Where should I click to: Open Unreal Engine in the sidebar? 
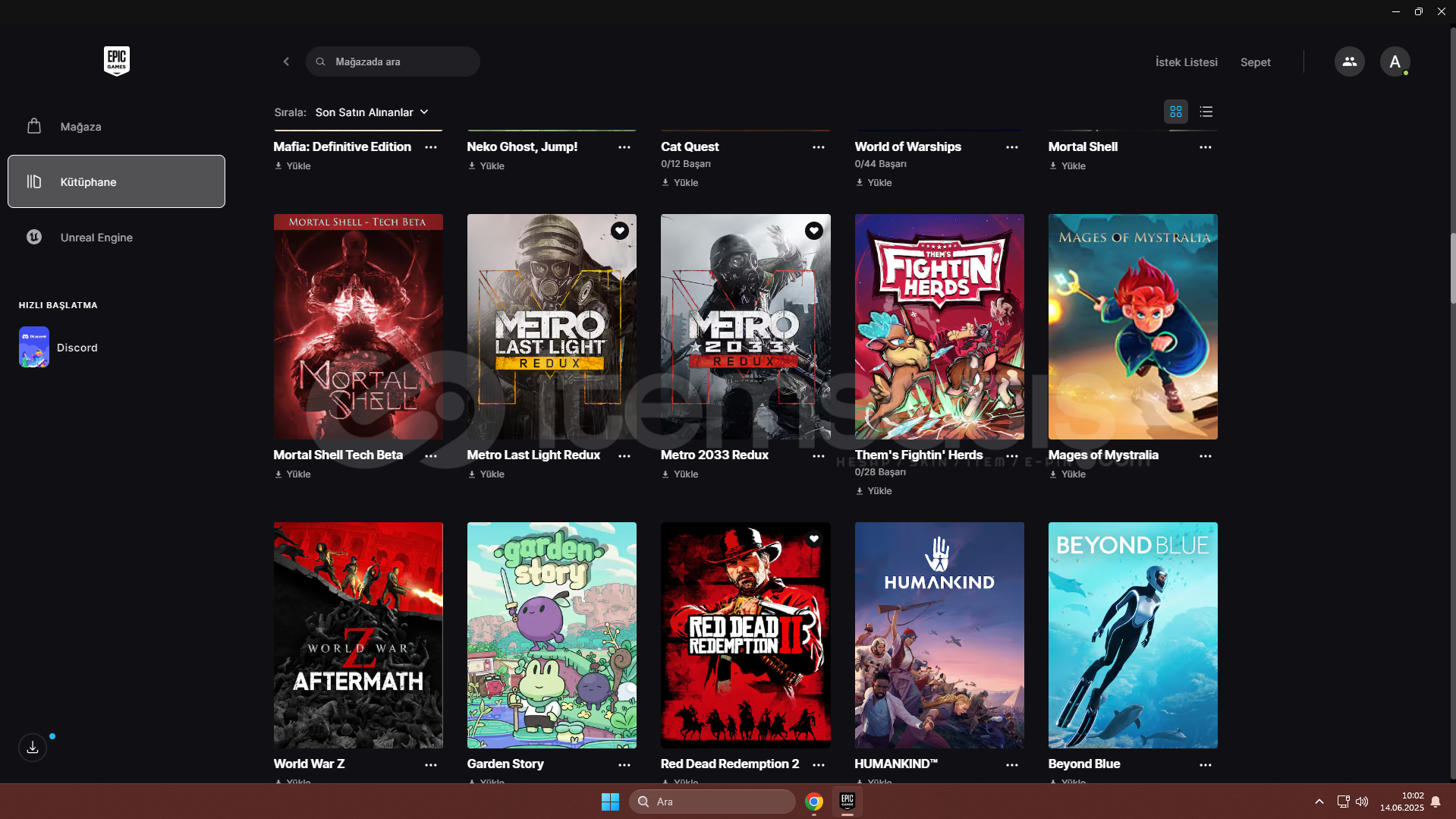[116, 237]
